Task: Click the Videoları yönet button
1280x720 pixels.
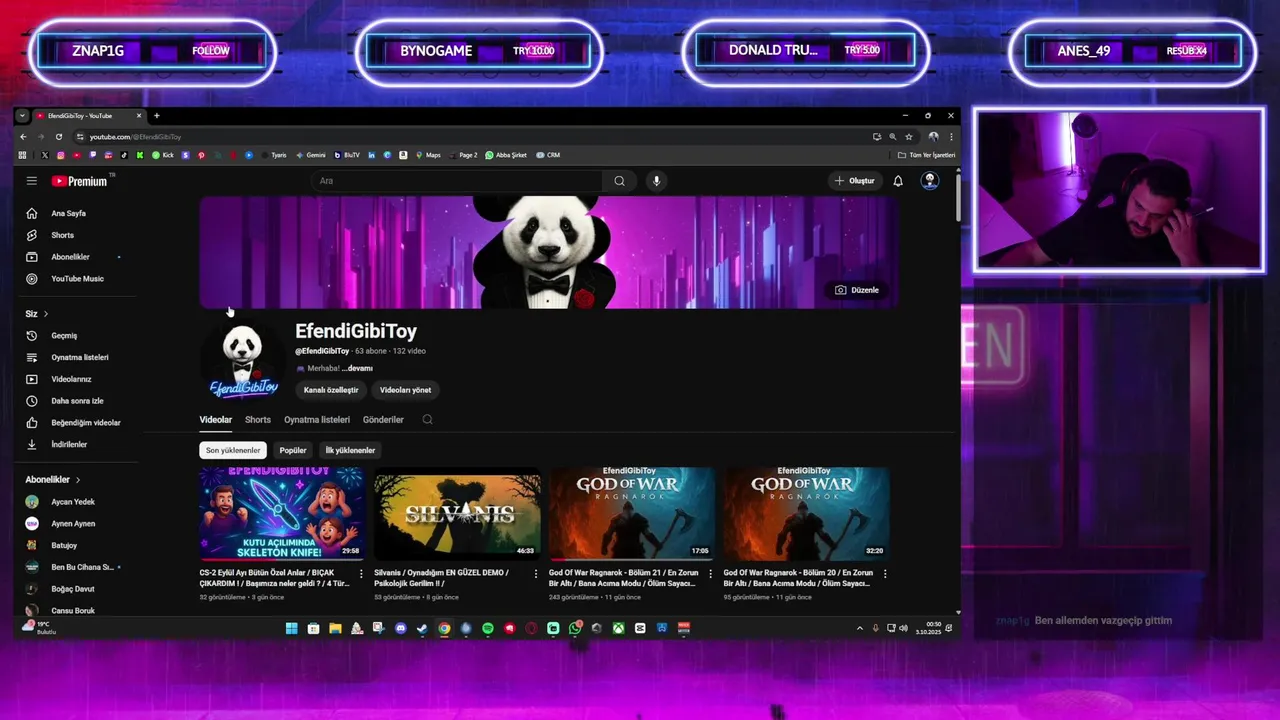Action: click(x=405, y=390)
